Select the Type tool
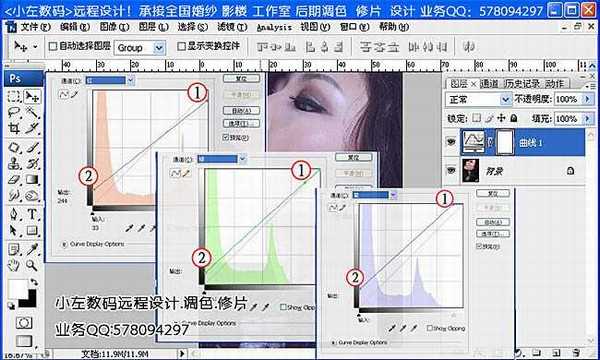 (x=32, y=214)
